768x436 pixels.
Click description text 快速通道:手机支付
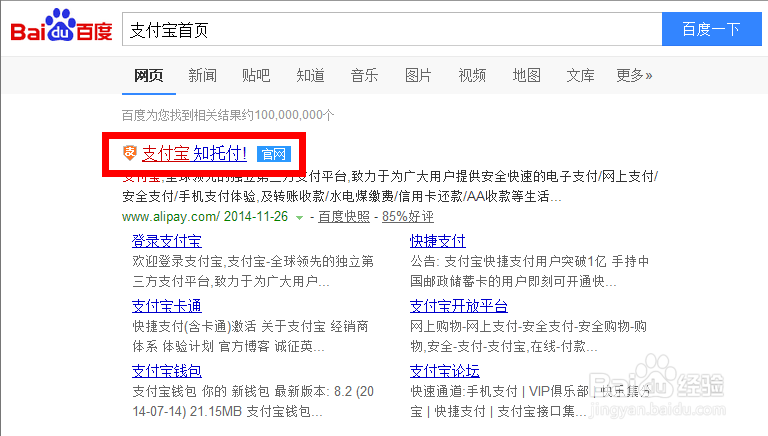pos(464,392)
